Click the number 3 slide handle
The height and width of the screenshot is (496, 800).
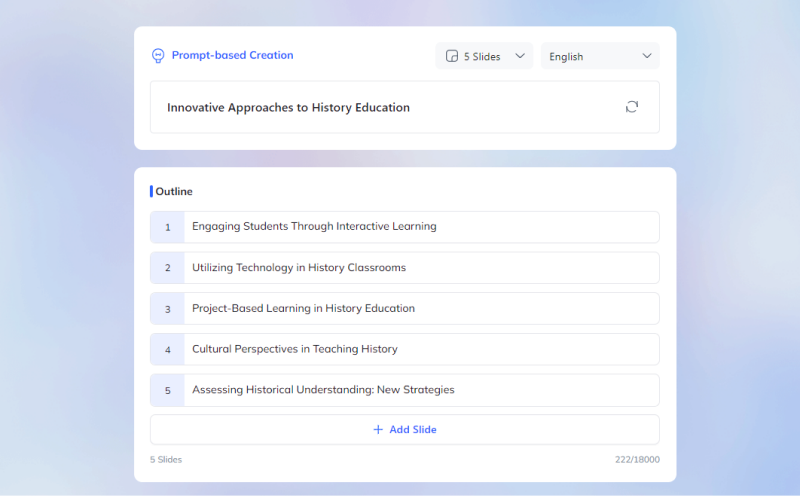167,309
